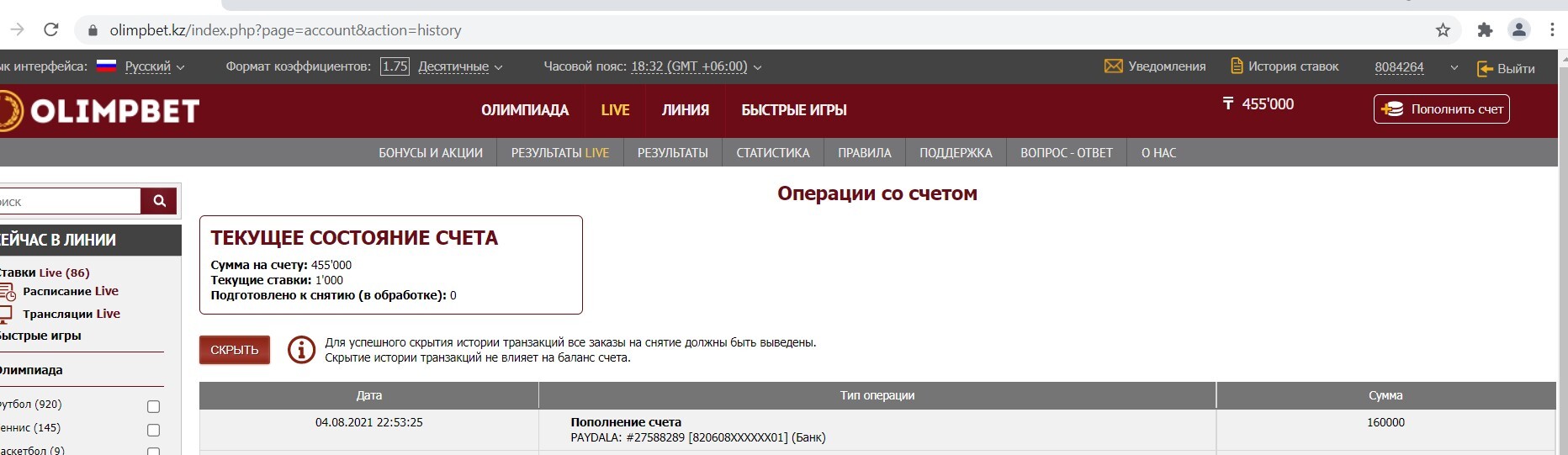Viewport: 1568px width, 455px height.
Task: Go to БОНУСЫ И АКЦИИ tab
Action: 431,152
